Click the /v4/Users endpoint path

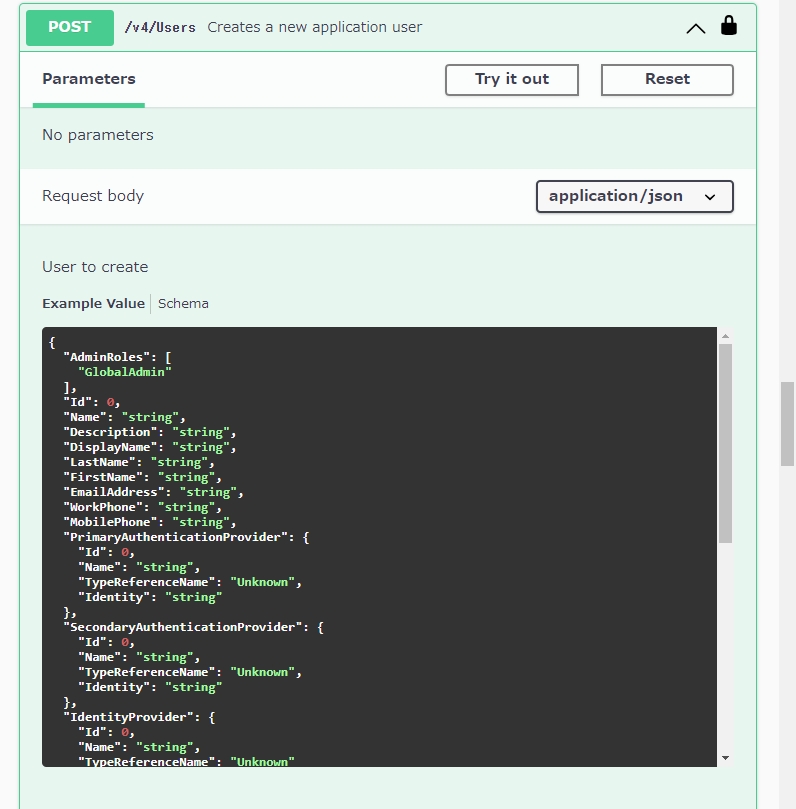click(x=160, y=27)
